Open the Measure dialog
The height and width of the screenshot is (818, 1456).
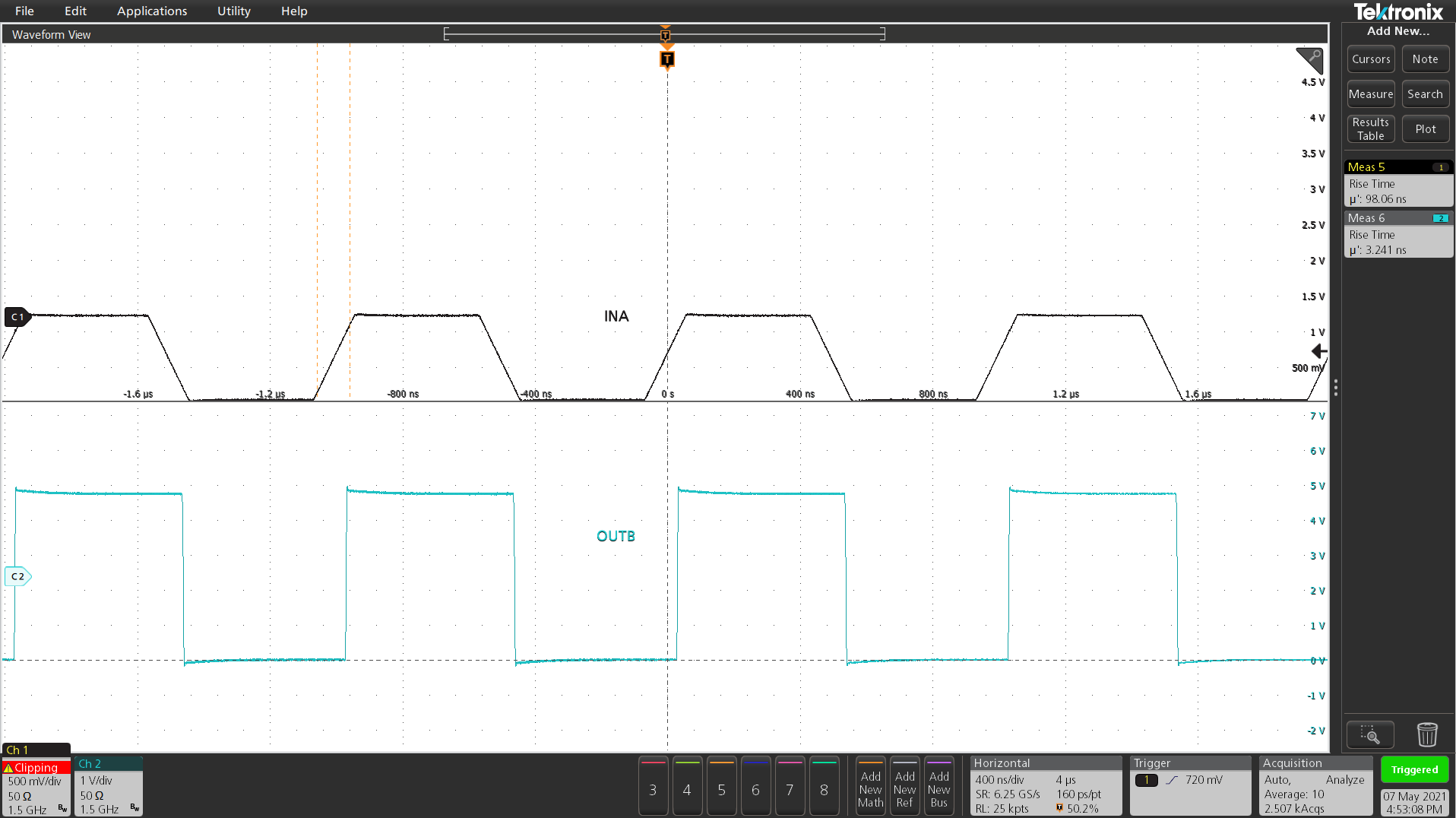click(x=1370, y=94)
